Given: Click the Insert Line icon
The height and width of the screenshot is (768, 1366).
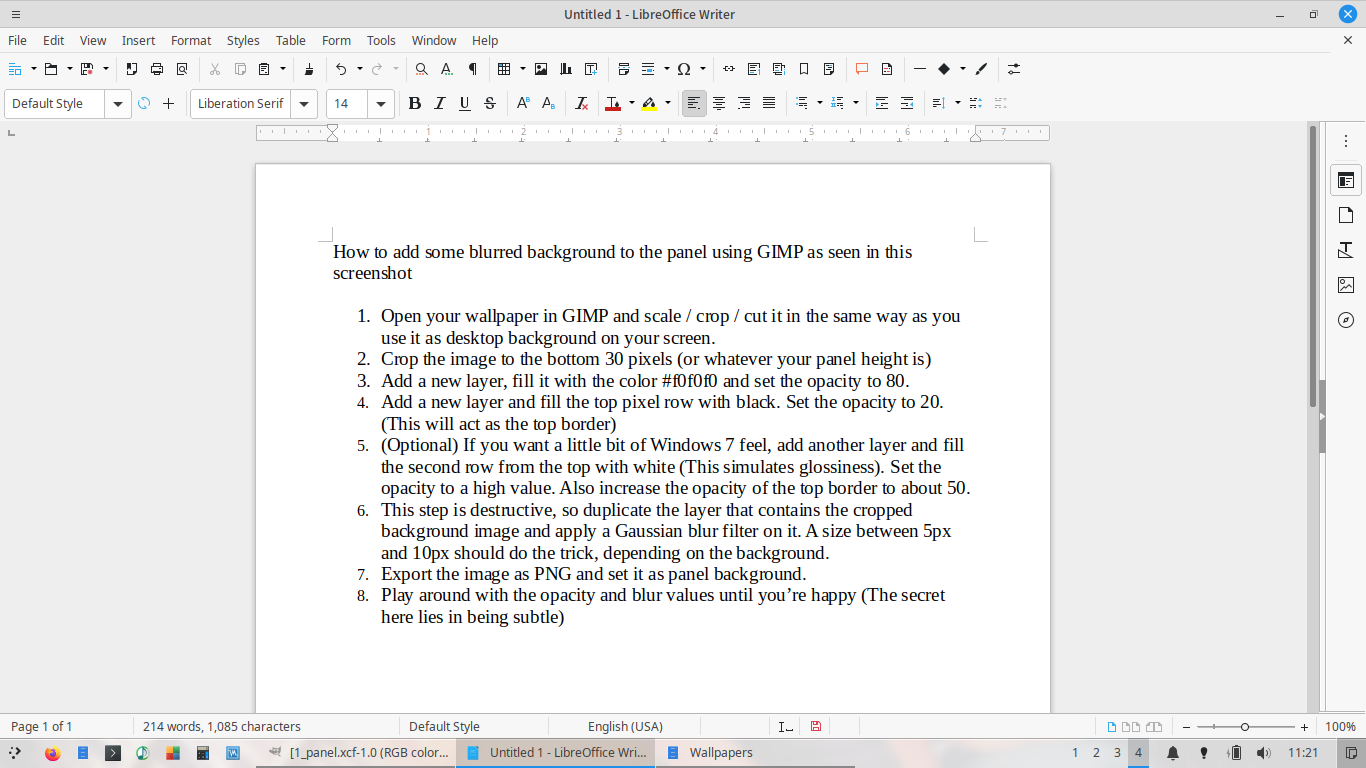Looking at the screenshot, I should click(x=920, y=69).
